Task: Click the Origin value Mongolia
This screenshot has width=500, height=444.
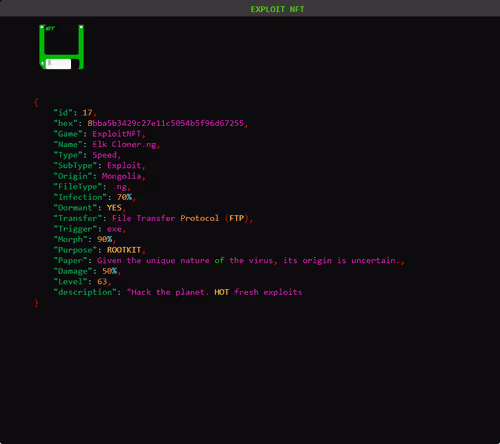Action: coord(122,176)
